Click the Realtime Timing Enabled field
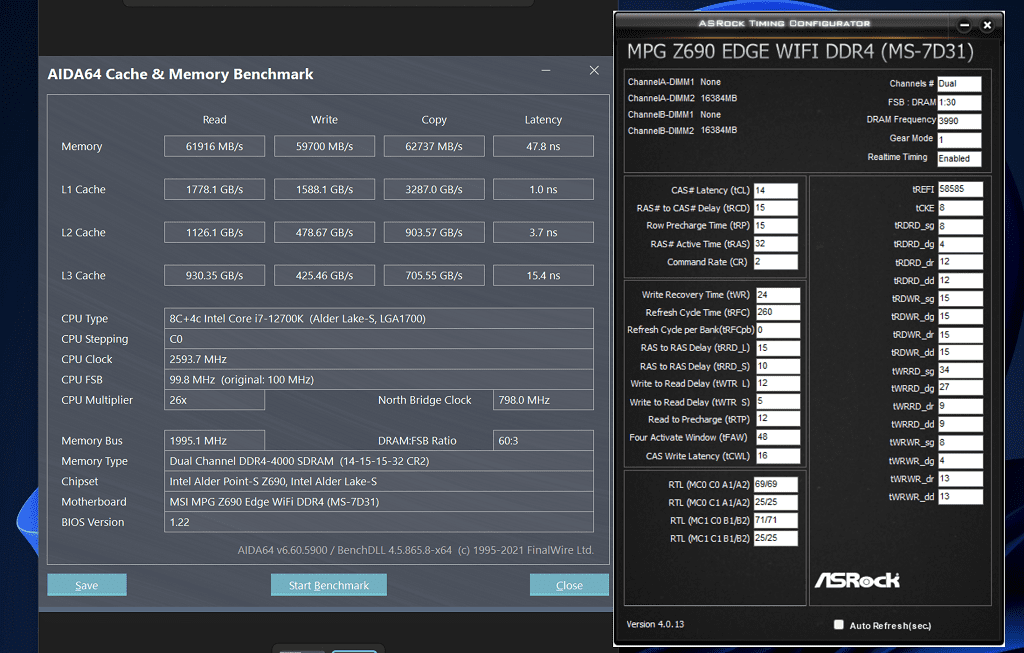This screenshot has width=1024, height=653. [959, 158]
